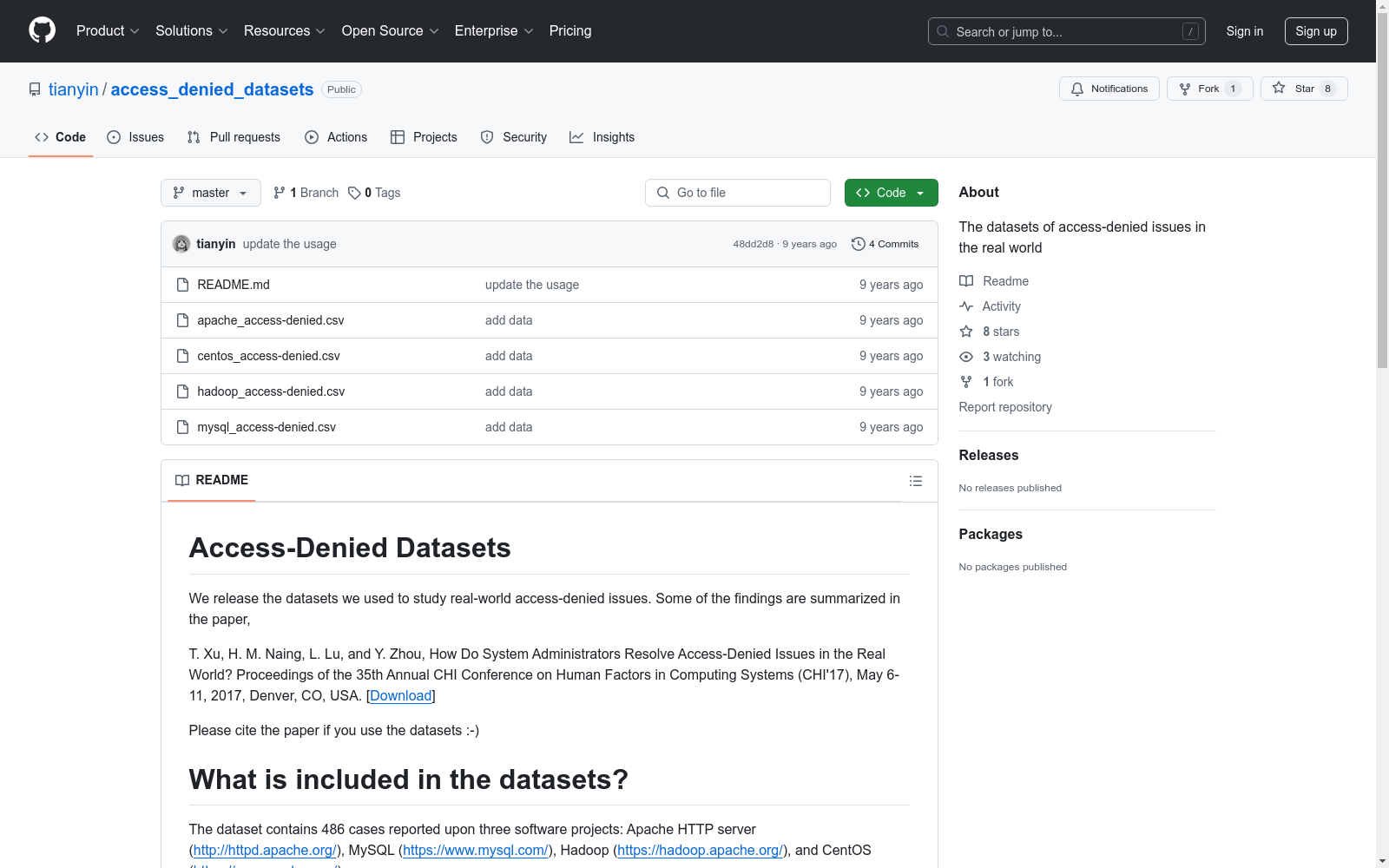Expand the Open Source menu
The image size is (1389, 868).
point(391,31)
